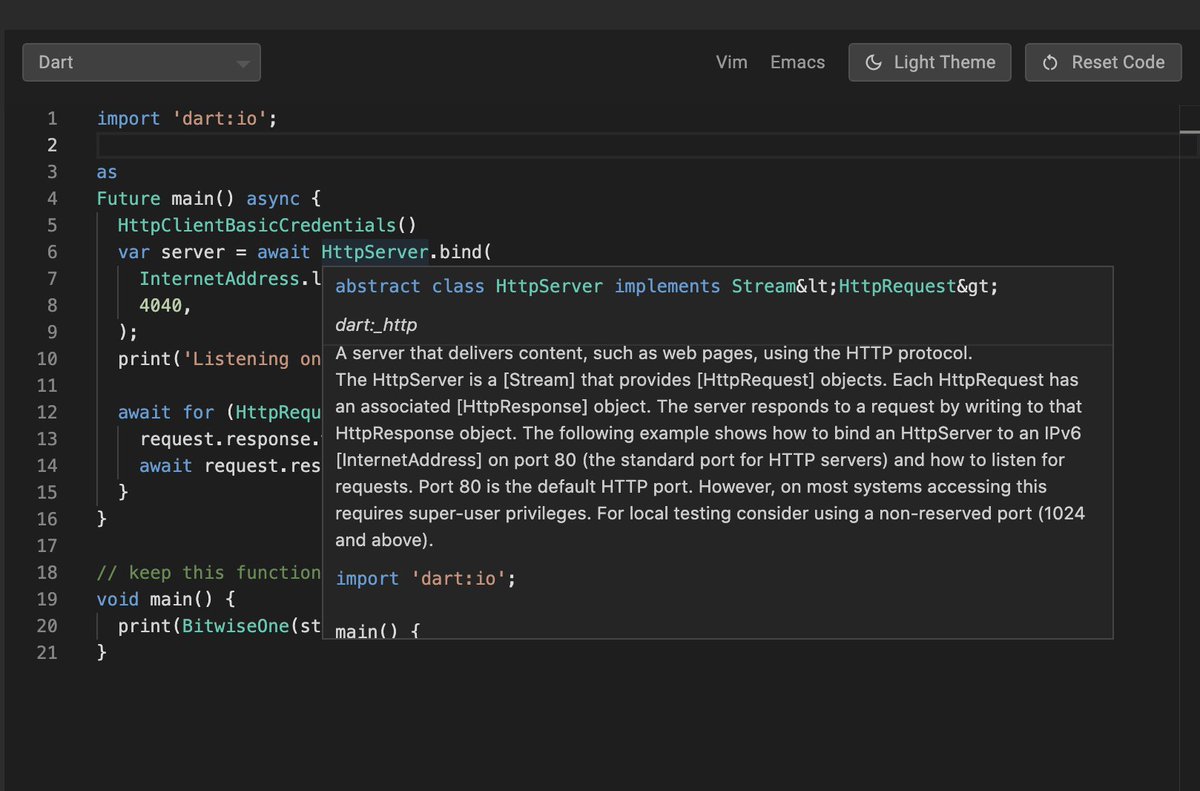Click 'var server' on line 6
Screen dimensions: 1200x791
point(171,252)
